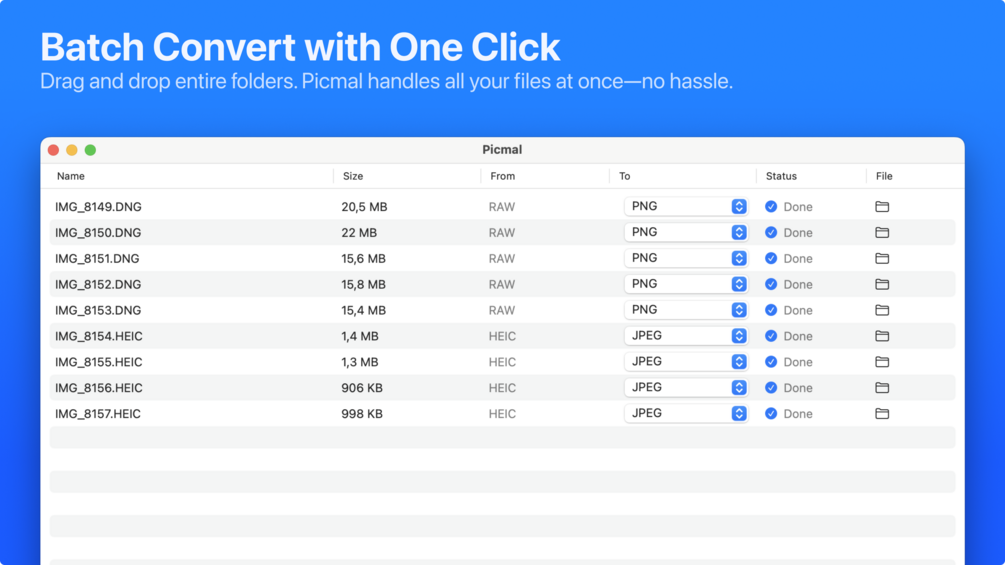The height and width of the screenshot is (565, 1005).
Task: Select file name IMG_8149.DNG
Action: [98, 207]
